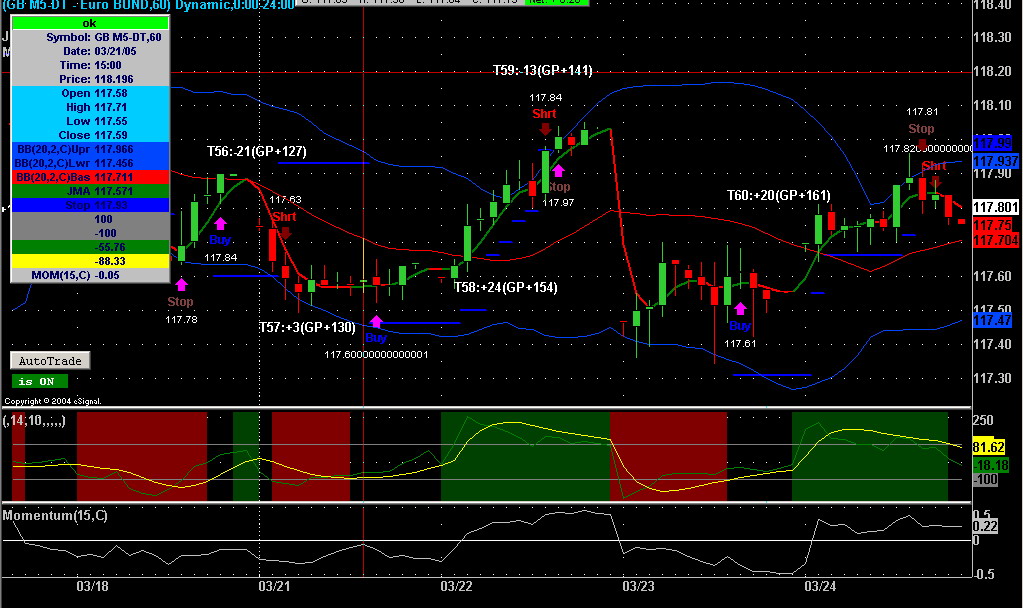The width and height of the screenshot is (1023, 608).
Task: Click the 118.20 price axis label
Action: (992, 72)
